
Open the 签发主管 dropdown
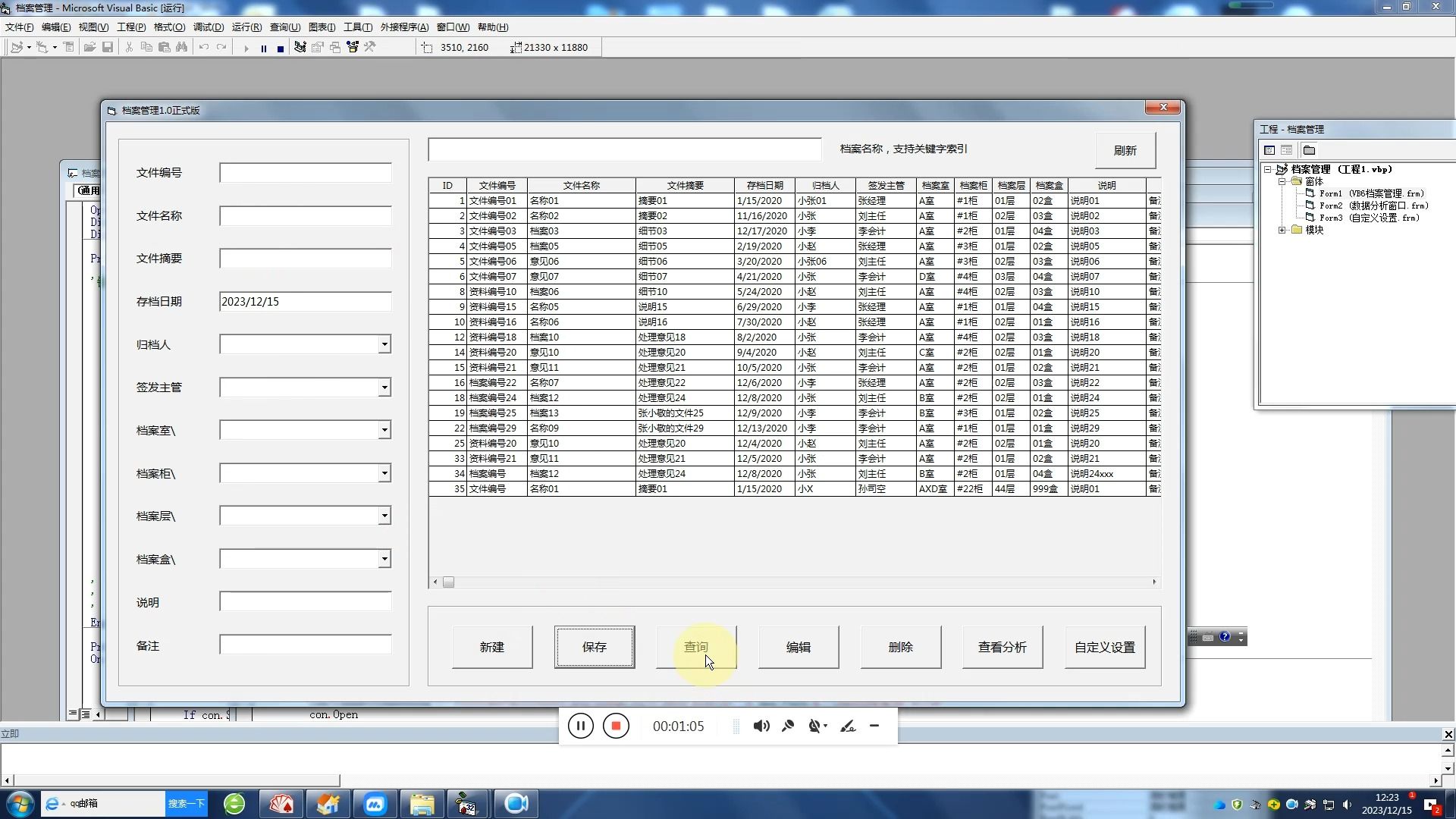384,388
